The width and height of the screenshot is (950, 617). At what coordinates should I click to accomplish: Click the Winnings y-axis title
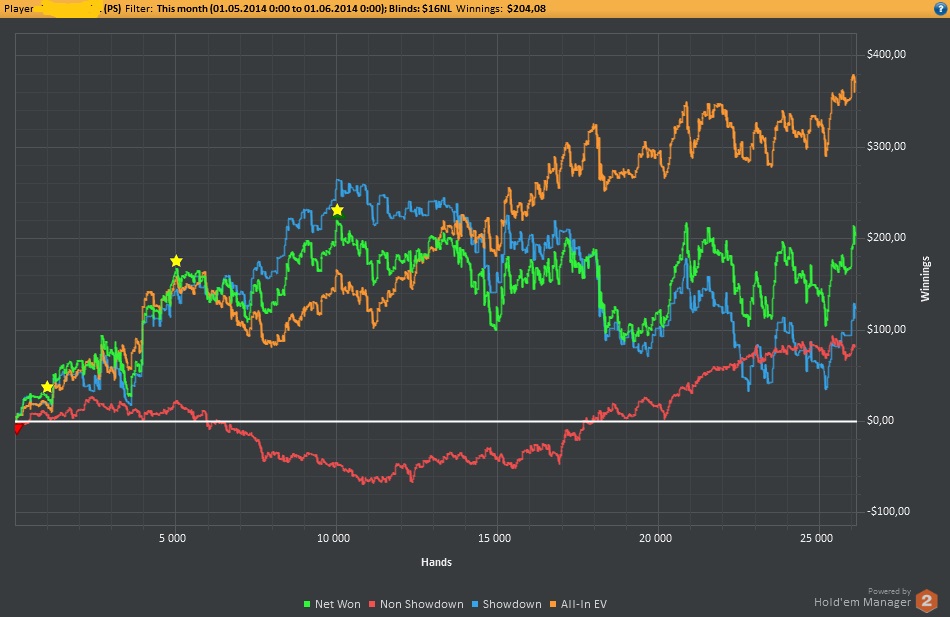click(x=925, y=279)
